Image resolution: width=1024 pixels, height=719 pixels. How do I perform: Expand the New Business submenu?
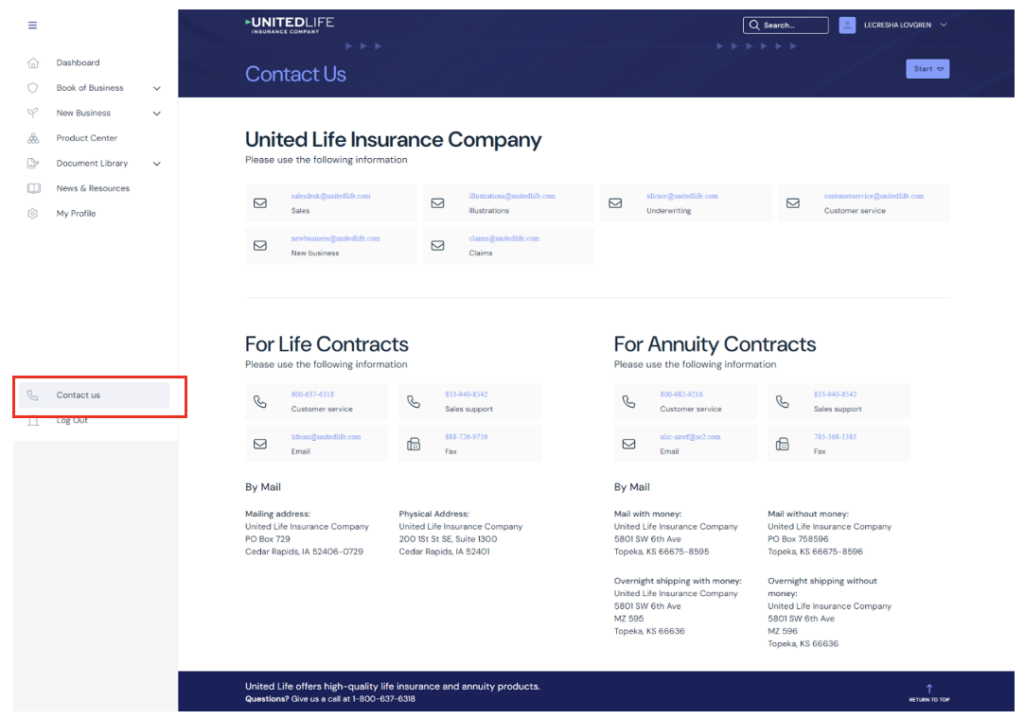coord(157,113)
